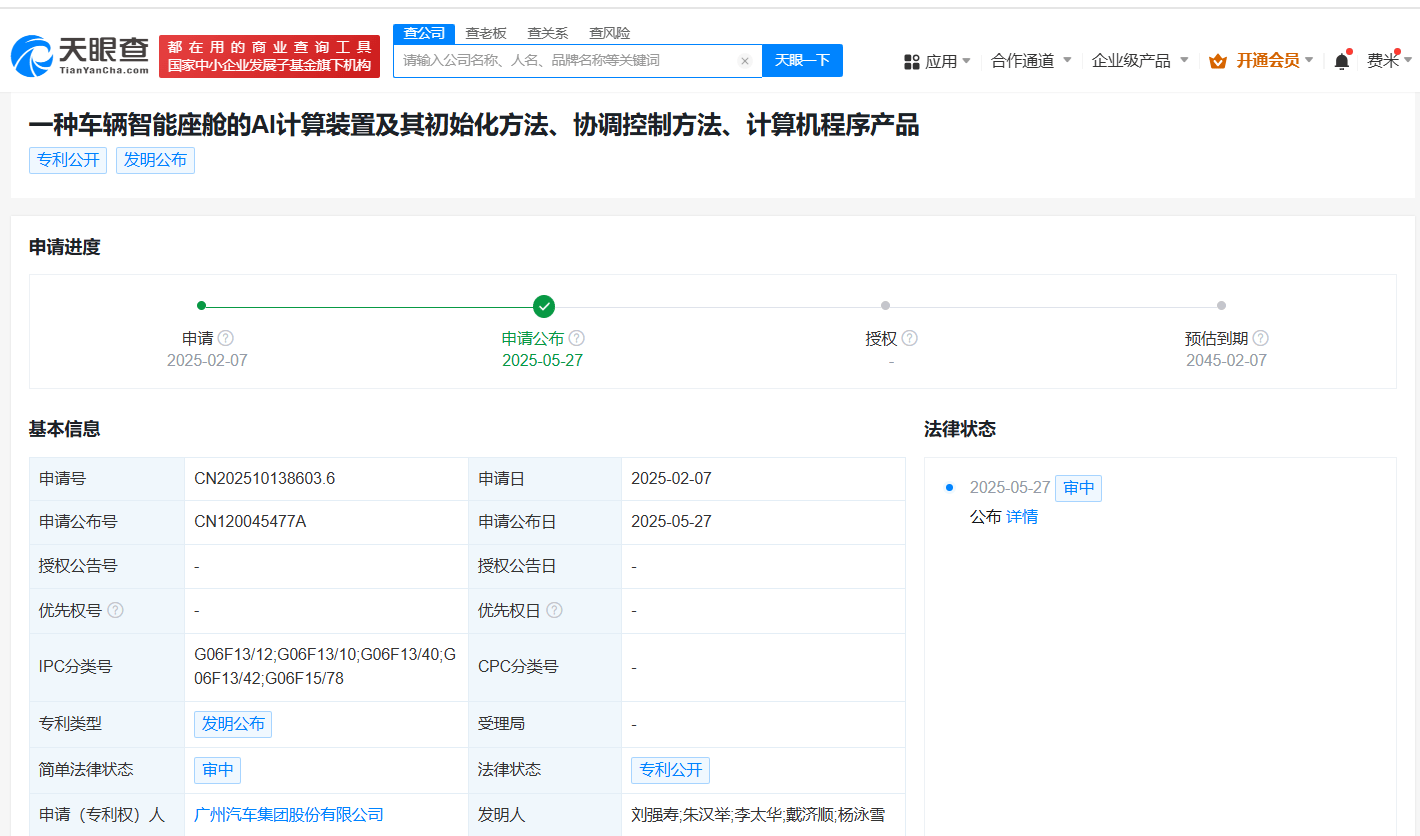Click the help icon next to 申请
Image resolution: width=1420 pixels, height=836 pixels.
point(226,339)
